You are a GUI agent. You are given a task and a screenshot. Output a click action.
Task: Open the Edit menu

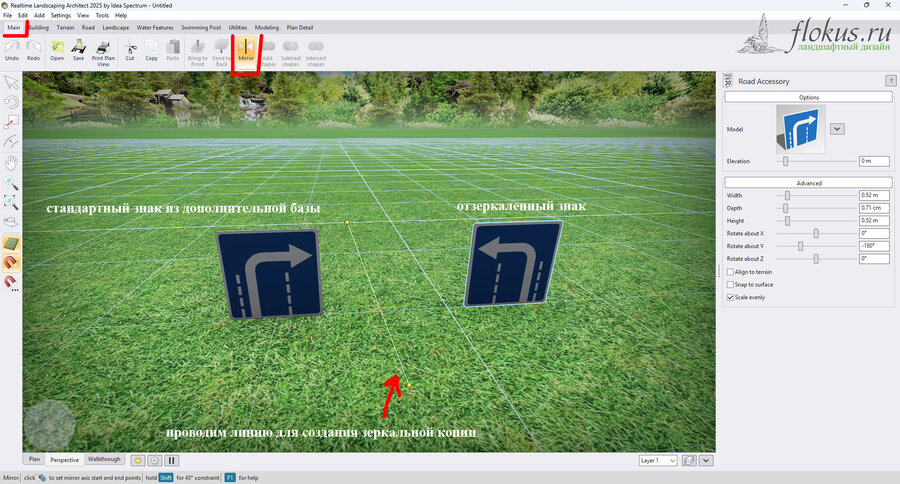click(23, 16)
